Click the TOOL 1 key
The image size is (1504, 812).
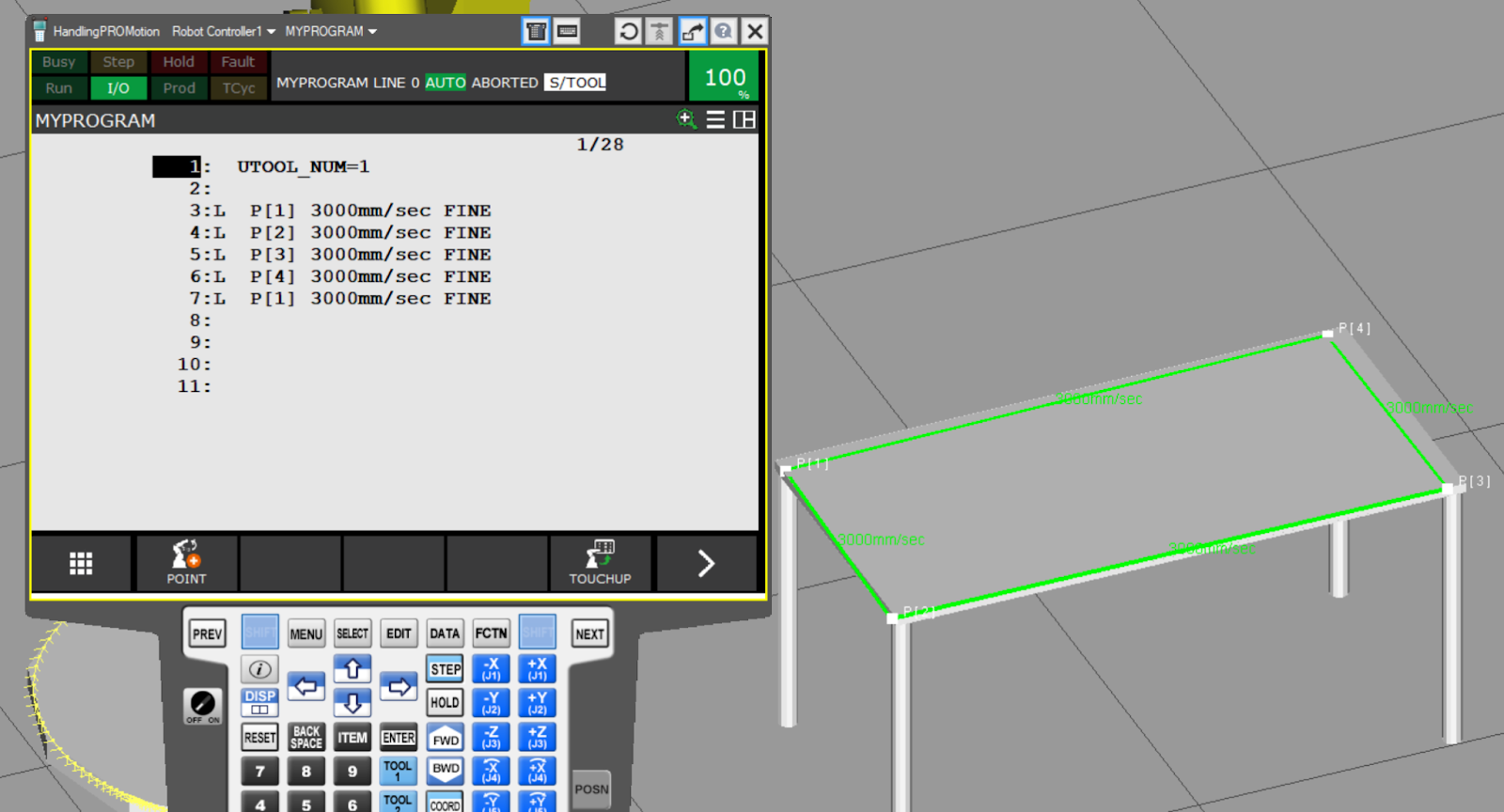pyautogui.click(x=399, y=771)
